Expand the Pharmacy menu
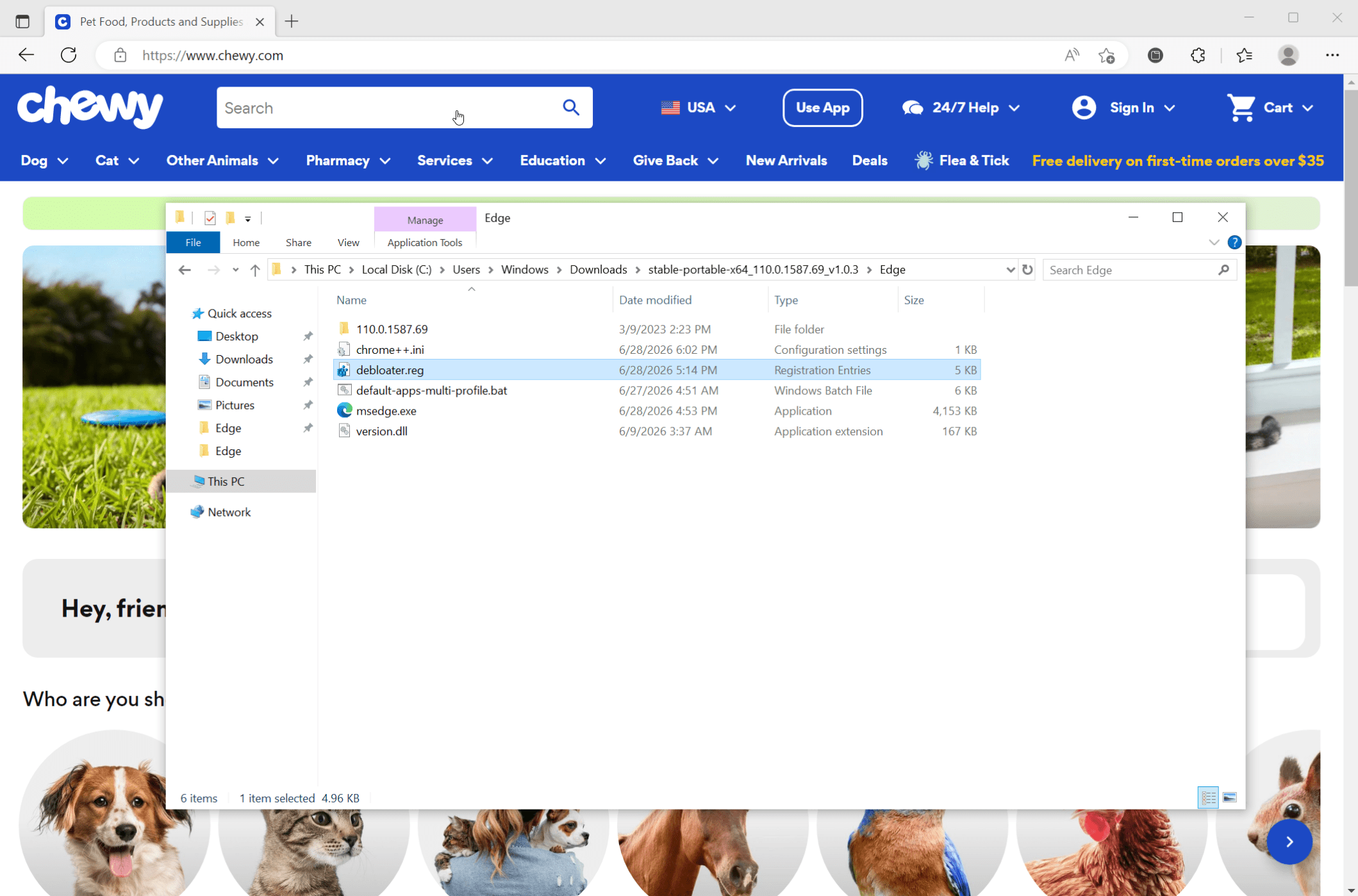 (348, 161)
